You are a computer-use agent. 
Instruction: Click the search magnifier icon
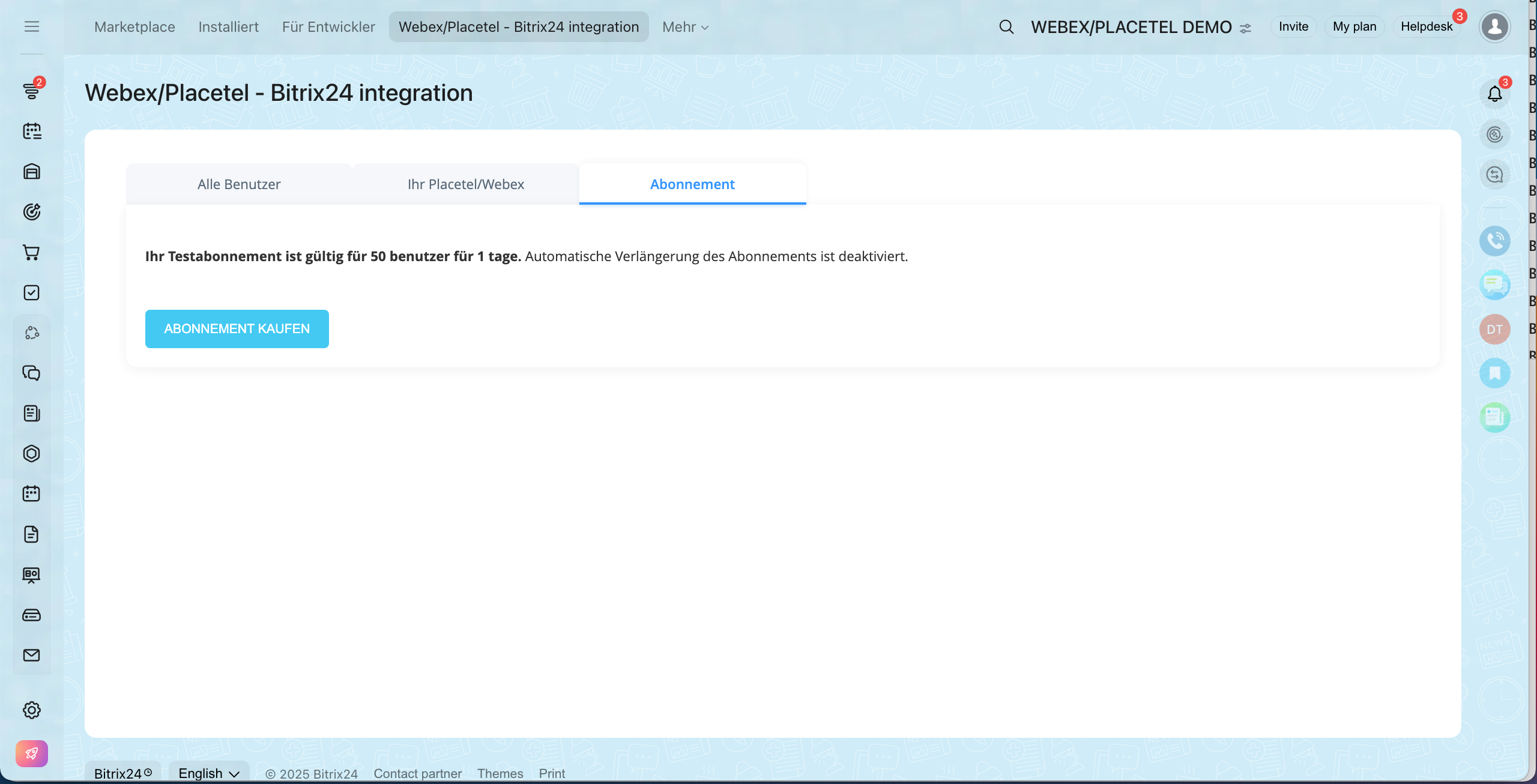[1006, 27]
